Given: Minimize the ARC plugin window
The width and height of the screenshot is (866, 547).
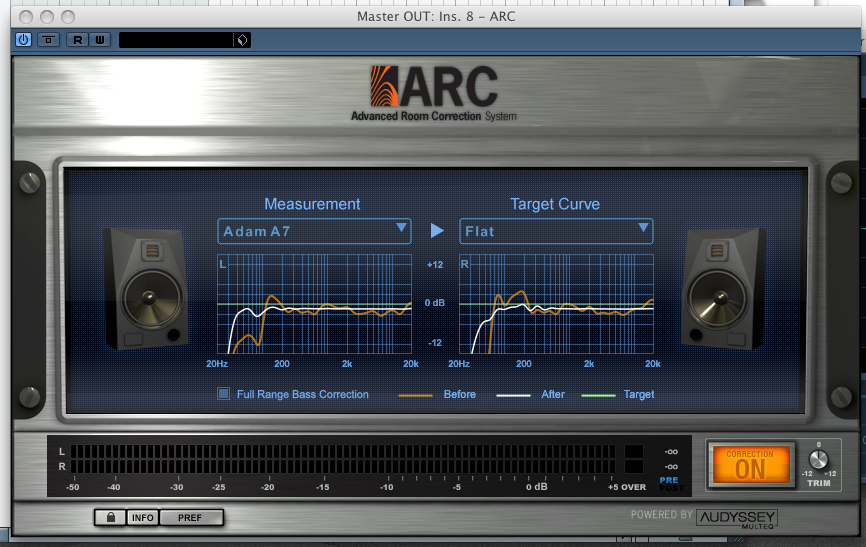Looking at the screenshot, I should (47, 17).
